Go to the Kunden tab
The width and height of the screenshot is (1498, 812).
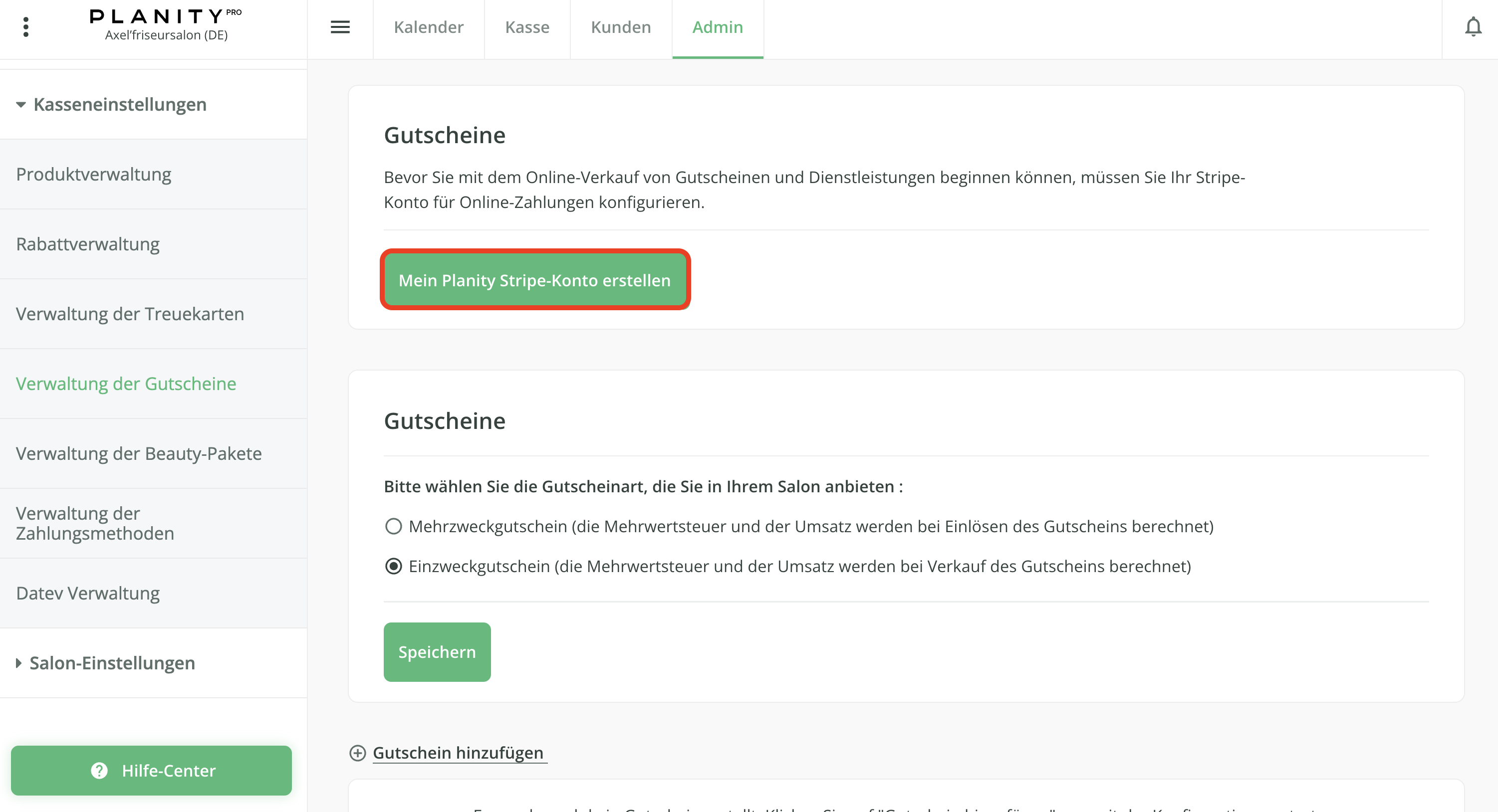[x=620, y=27]
